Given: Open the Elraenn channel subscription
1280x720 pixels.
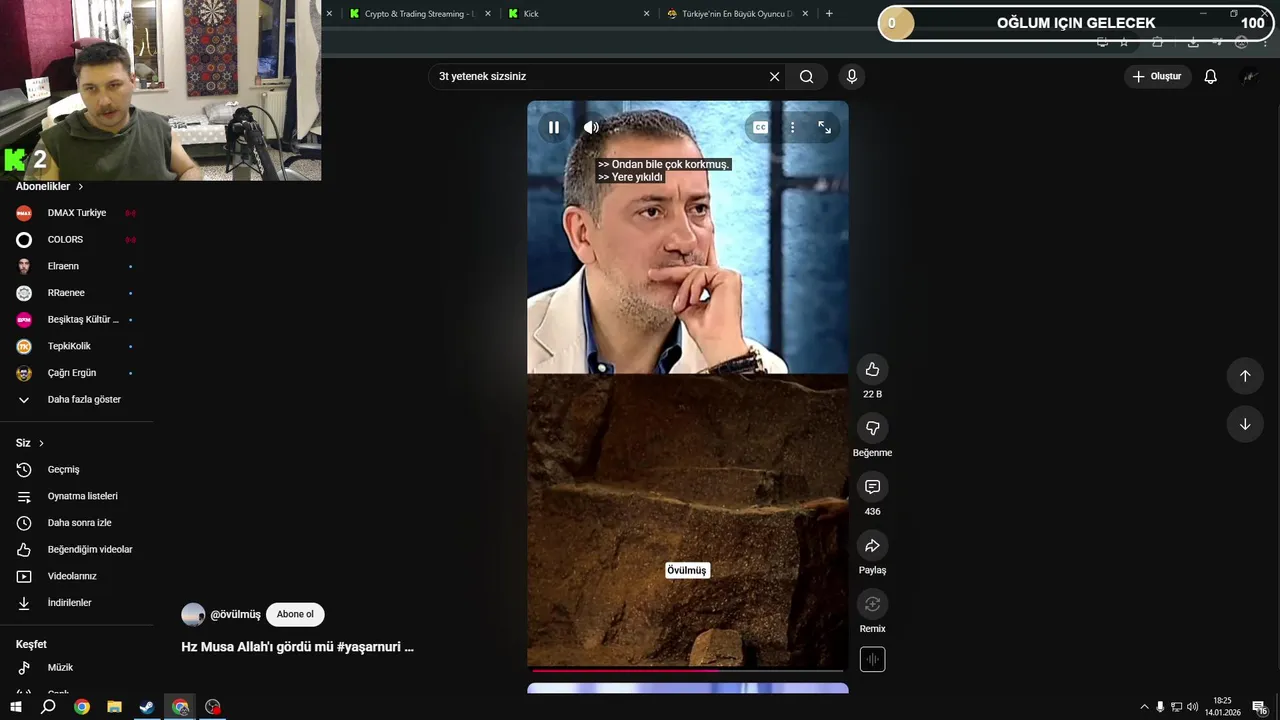Looking at the screenshot, I should point(77,266).
